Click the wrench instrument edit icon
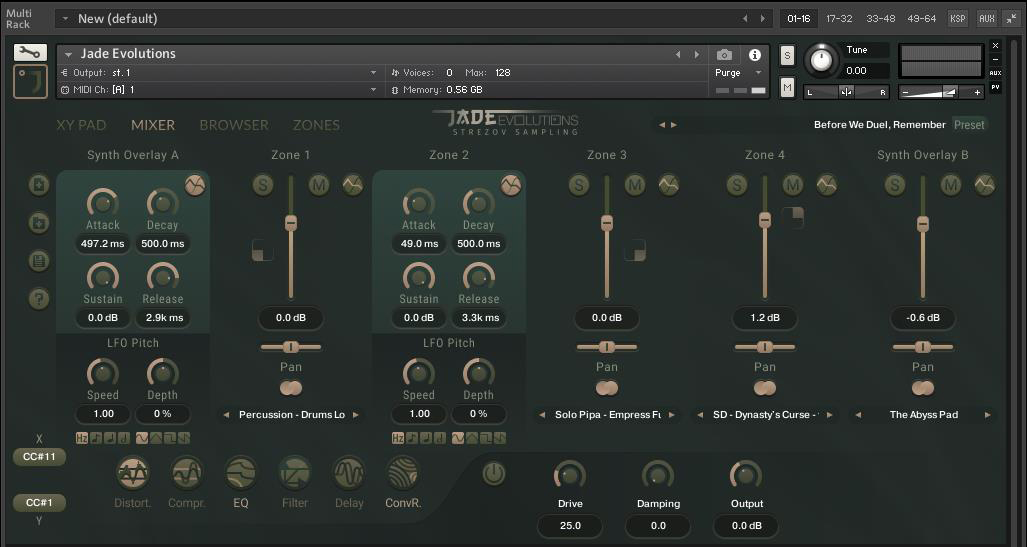 click(30, 52)
